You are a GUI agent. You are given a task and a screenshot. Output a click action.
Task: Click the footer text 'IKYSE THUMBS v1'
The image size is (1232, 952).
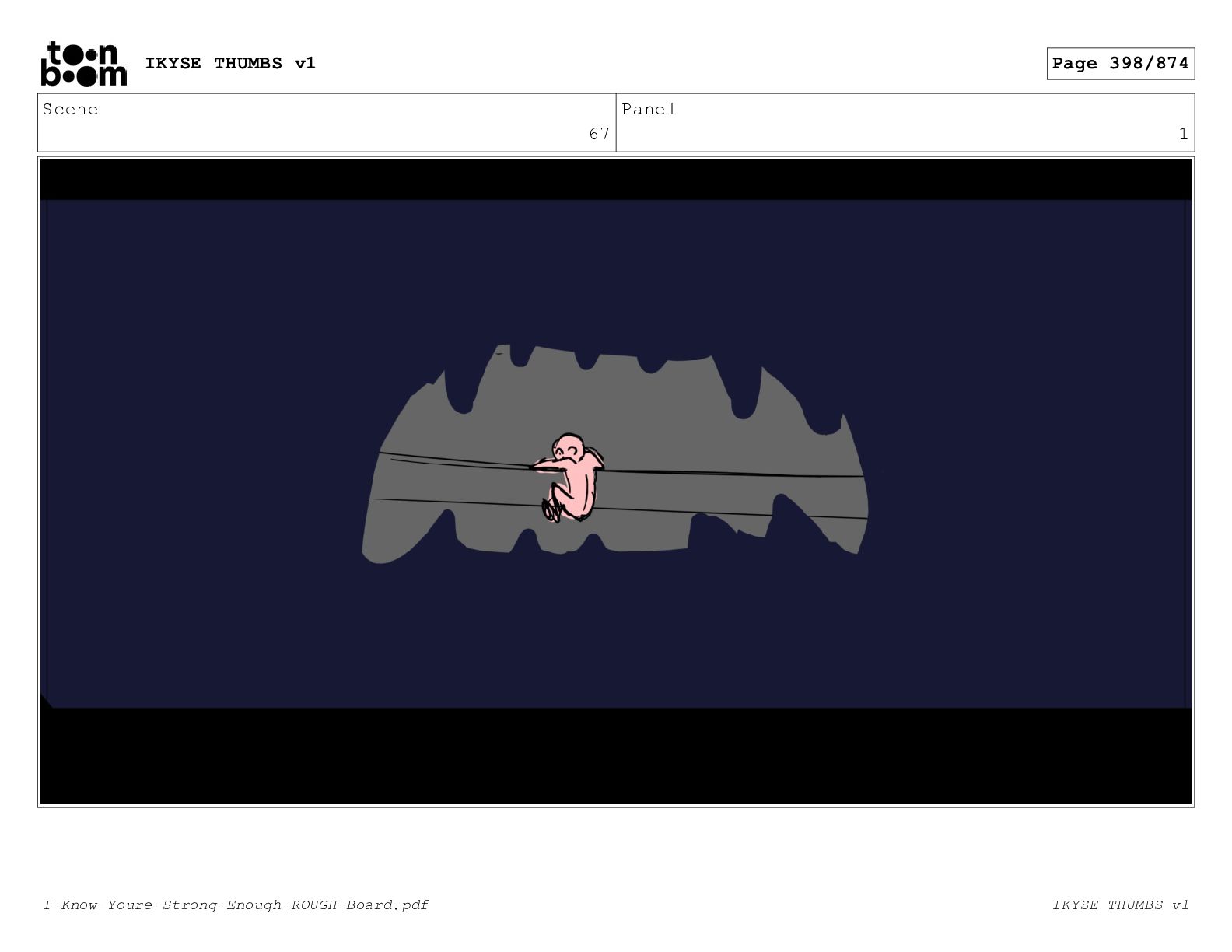(1121, 905)
